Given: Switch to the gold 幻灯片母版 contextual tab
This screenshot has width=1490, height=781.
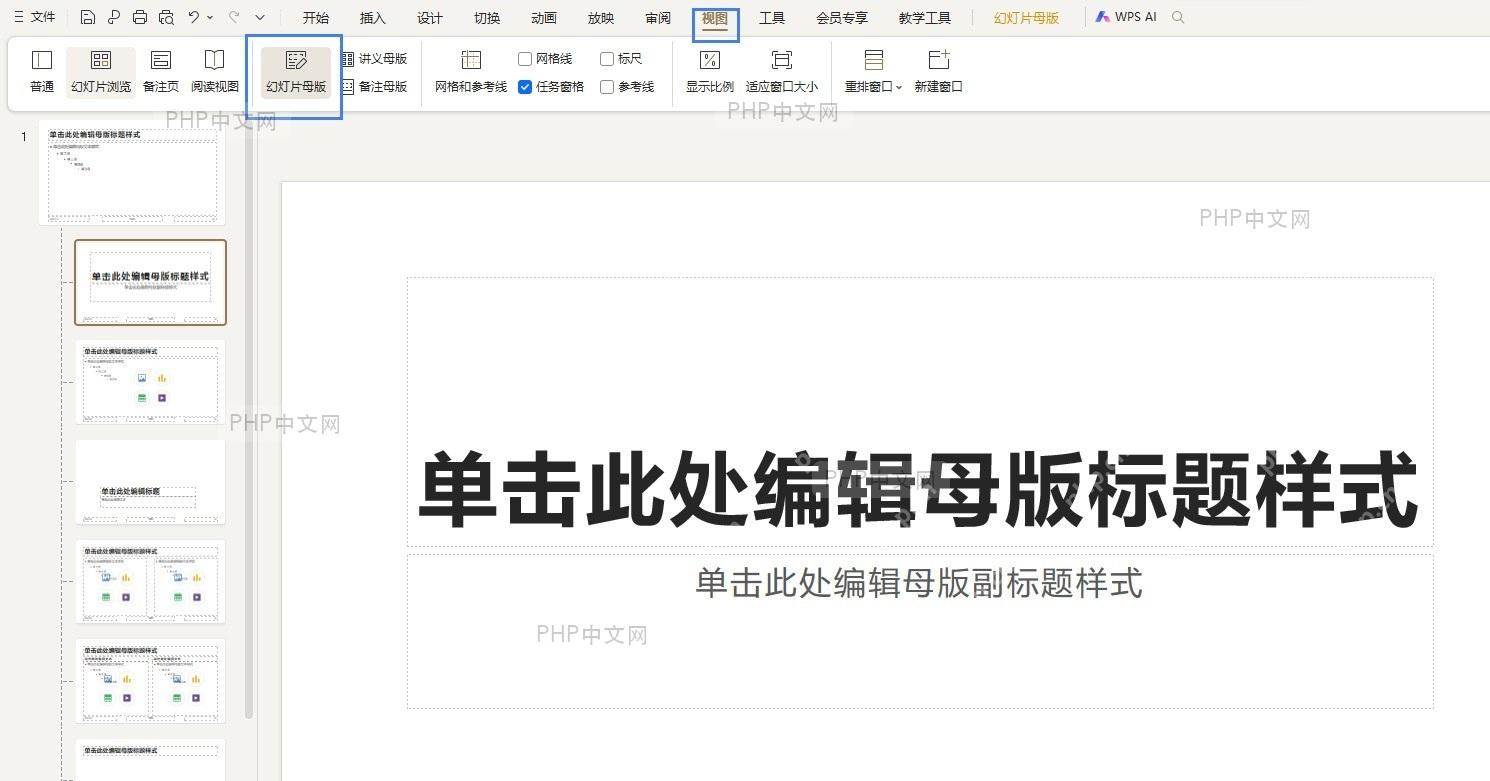Looking at the screenshot, I should [x=1027, y=18].
